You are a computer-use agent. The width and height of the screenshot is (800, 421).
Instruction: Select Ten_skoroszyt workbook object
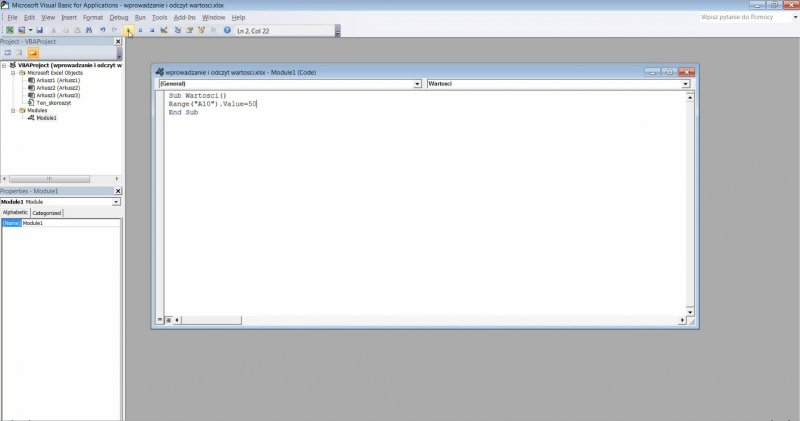coord(55,103)
